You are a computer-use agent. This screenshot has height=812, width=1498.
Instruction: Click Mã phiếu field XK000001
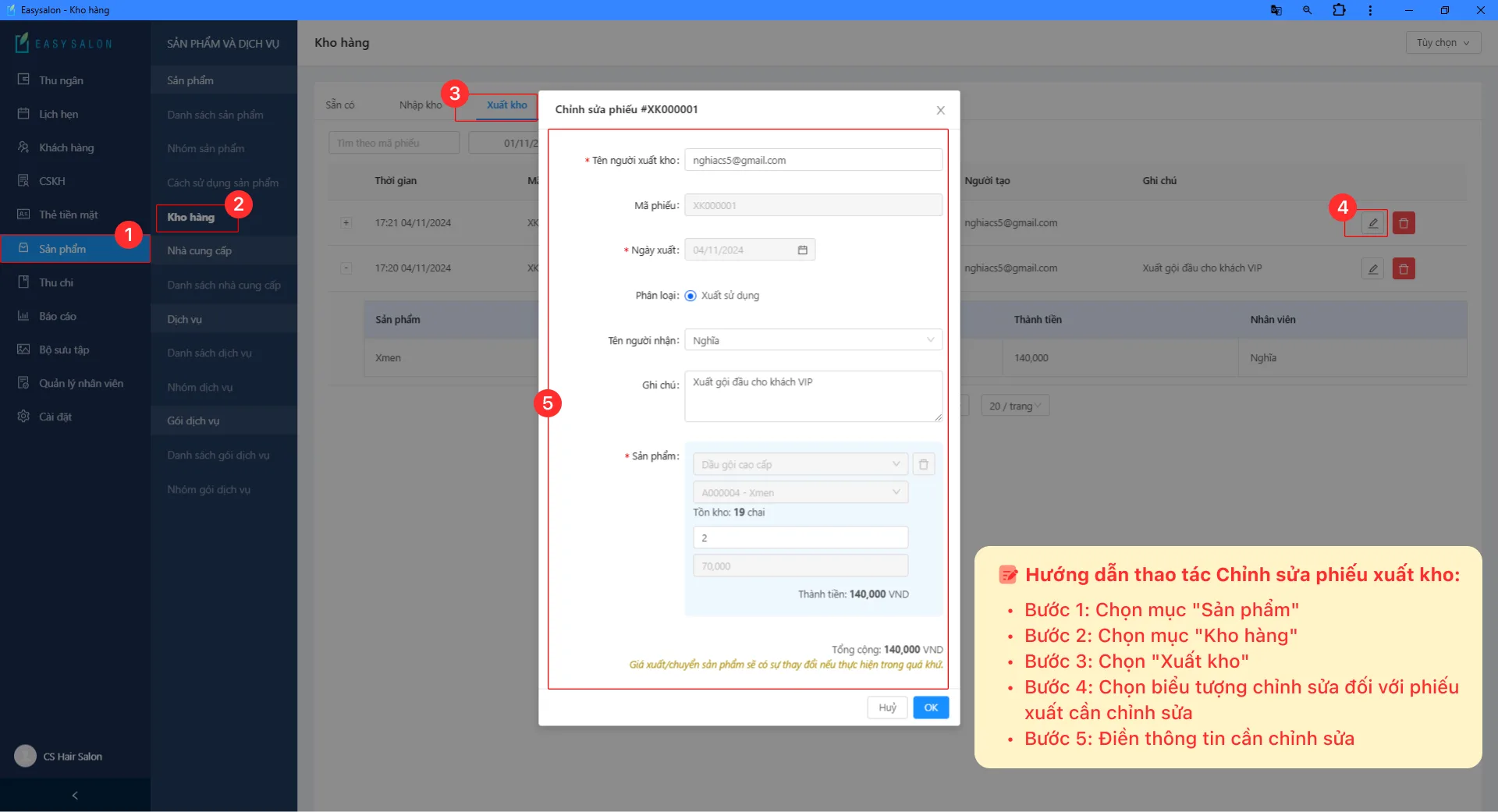[814, 205]
